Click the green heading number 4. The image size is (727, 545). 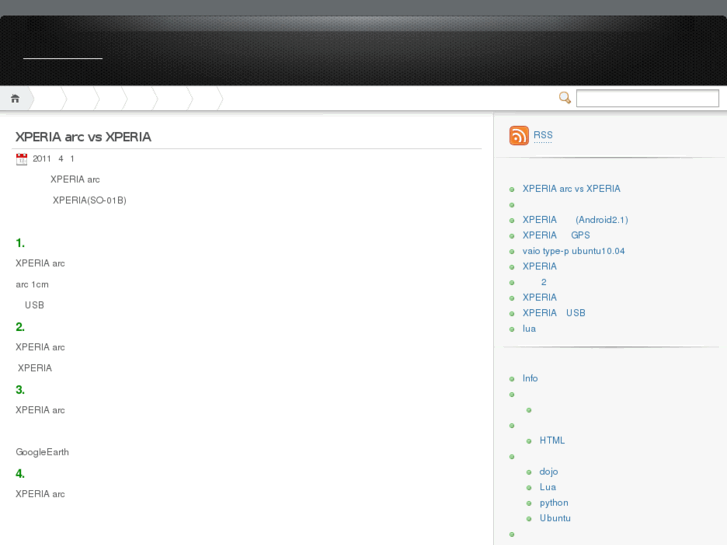click(20, 474)
